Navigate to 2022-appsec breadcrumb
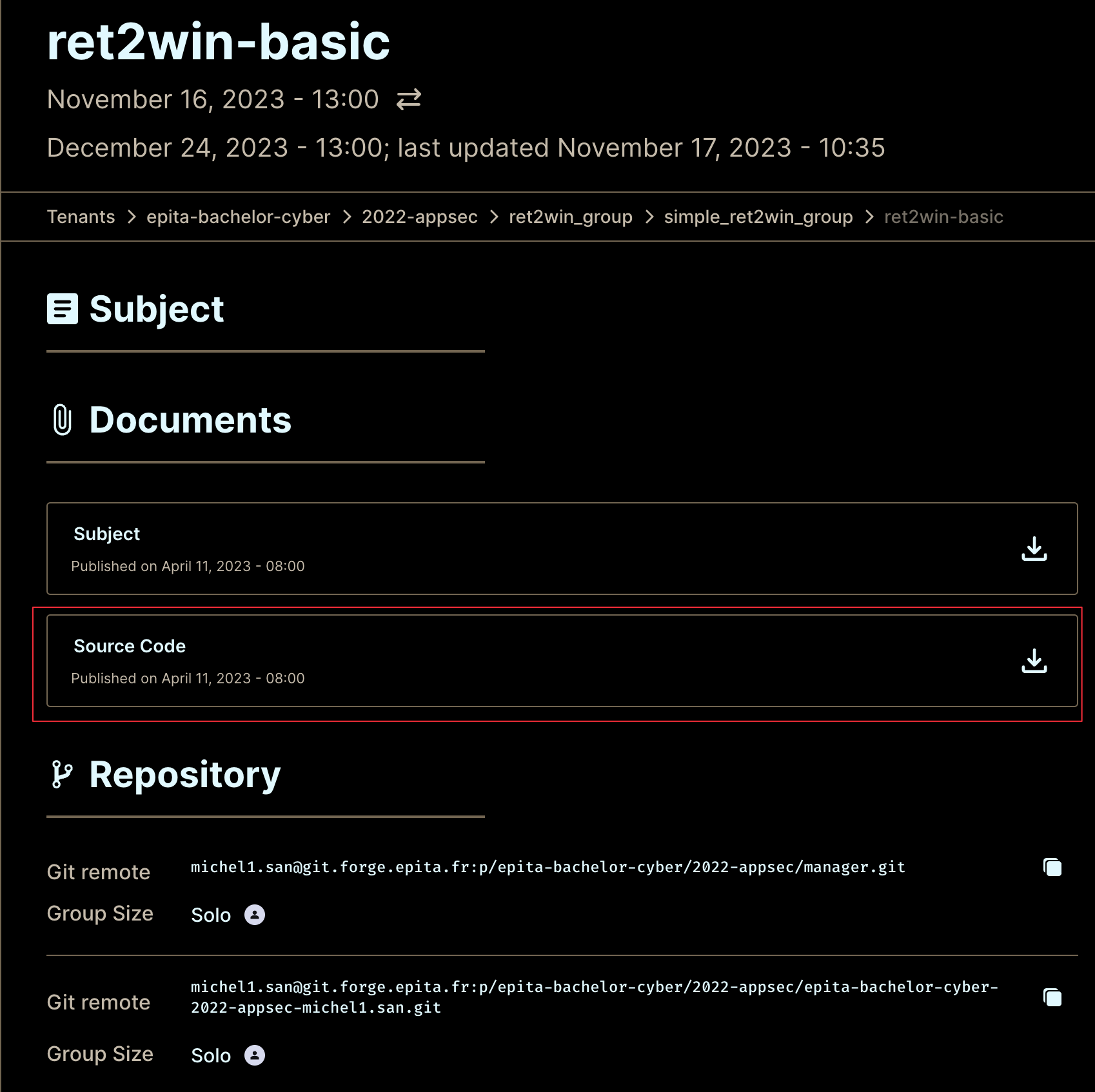 pyautogui.click(x=419, y=217)
